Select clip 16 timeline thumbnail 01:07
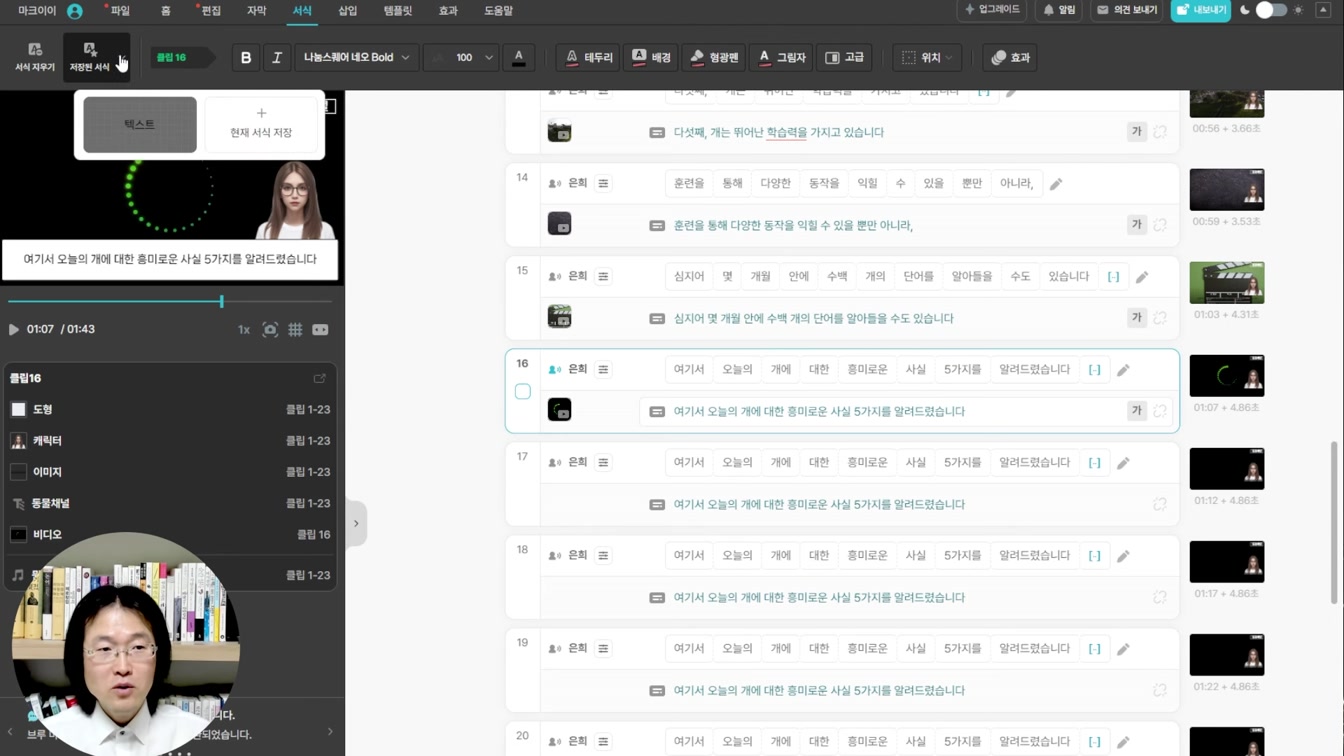Image resolution: width=1344 pixels, height=756 pixels. (1227, 376)
